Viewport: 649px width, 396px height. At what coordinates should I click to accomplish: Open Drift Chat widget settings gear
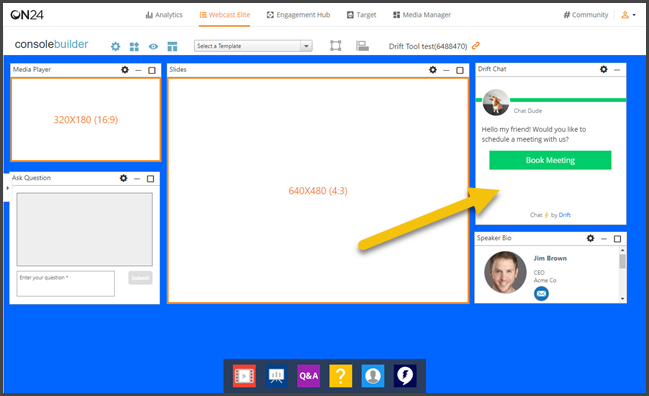[603, 69]
